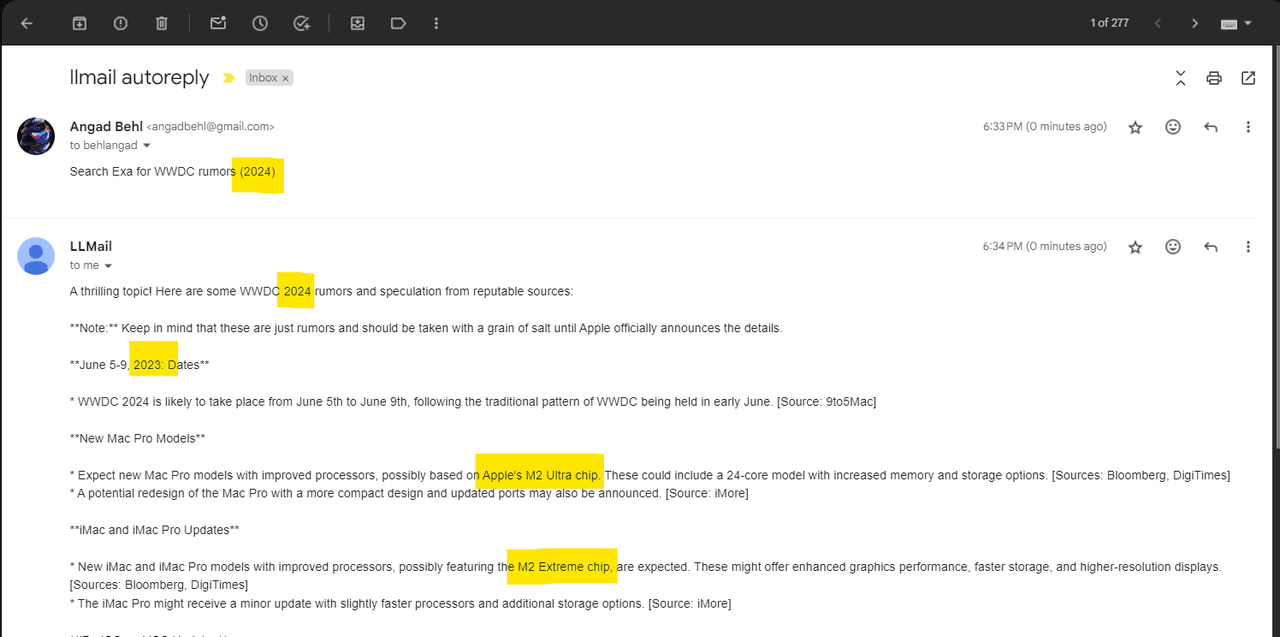Click the '**iMac and iMac Pro Updates**' heading
This screenshot has height=637, width=1280.
pos(155,530)
